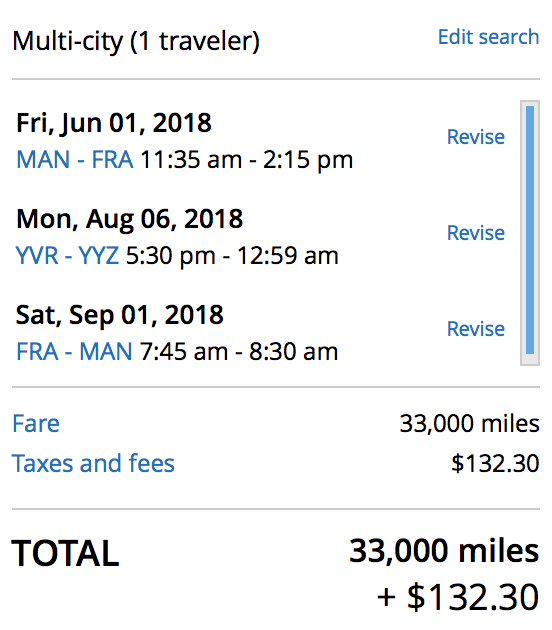Click the 5:30 pm - 12:59 am times
Image resolution: width=552 pixels, height=630 pixels.
pyautogui.click(x=232, y=256)
